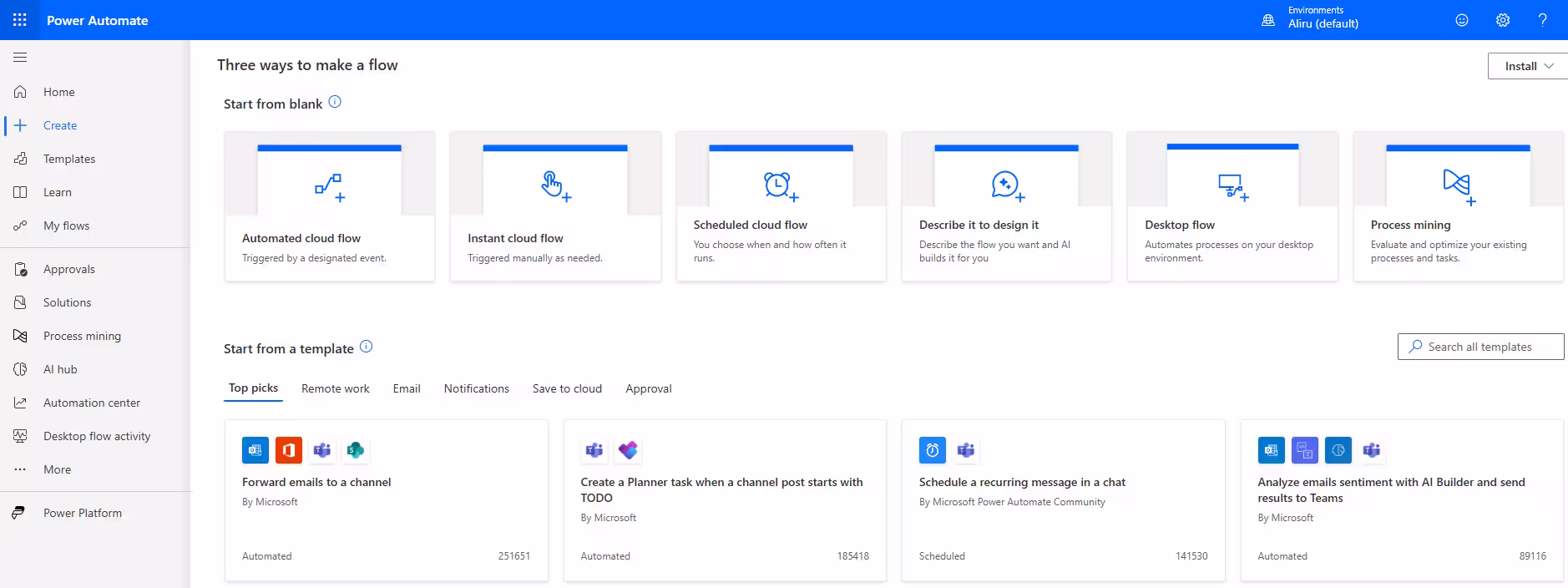This screenshot has height=588, width=1568.
Task: Click the Power Automate title in header
Action: tap(98, 20)
